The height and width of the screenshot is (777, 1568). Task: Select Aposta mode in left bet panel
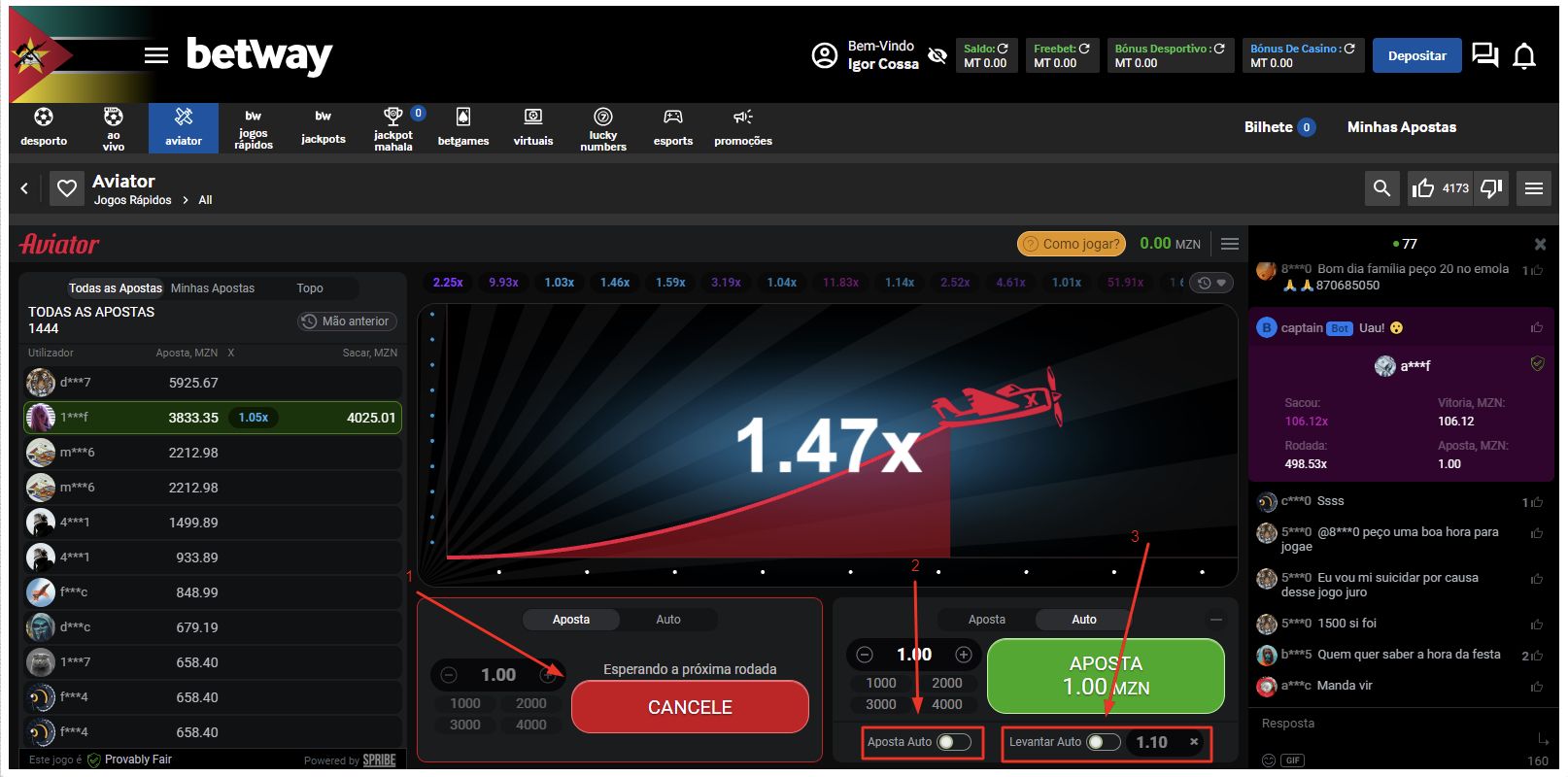click(571, 620)
